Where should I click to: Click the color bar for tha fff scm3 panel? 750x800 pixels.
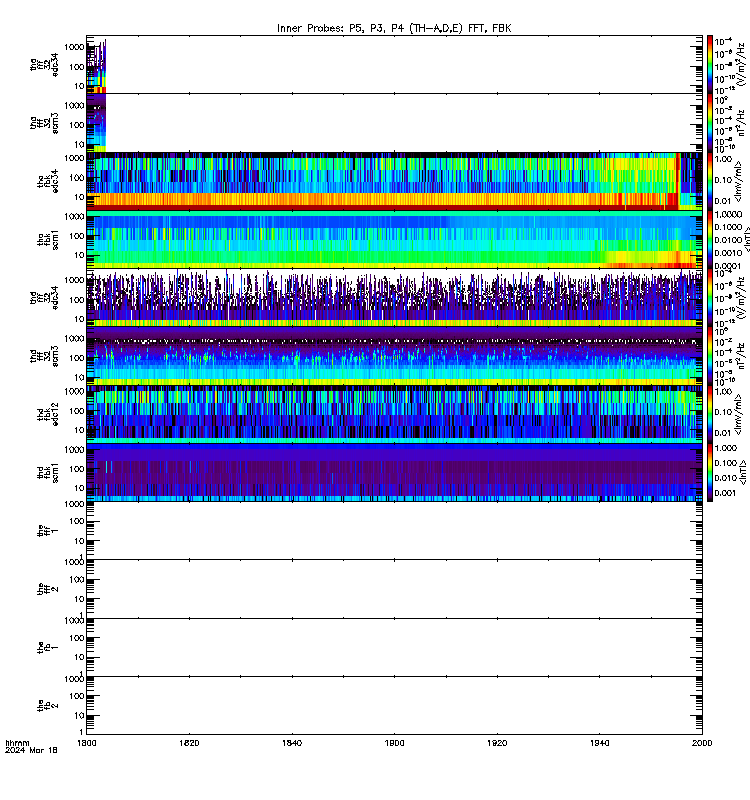click(x=710, y=123)
